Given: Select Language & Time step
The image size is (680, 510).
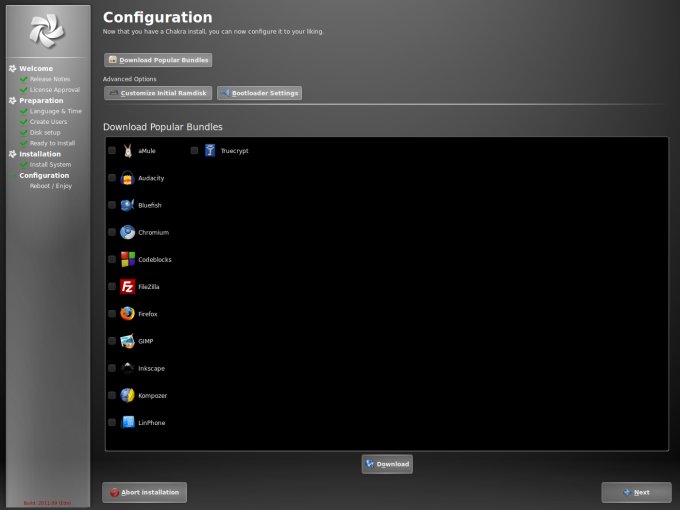Looking at the screenshot, I should [x=56, y=111].
